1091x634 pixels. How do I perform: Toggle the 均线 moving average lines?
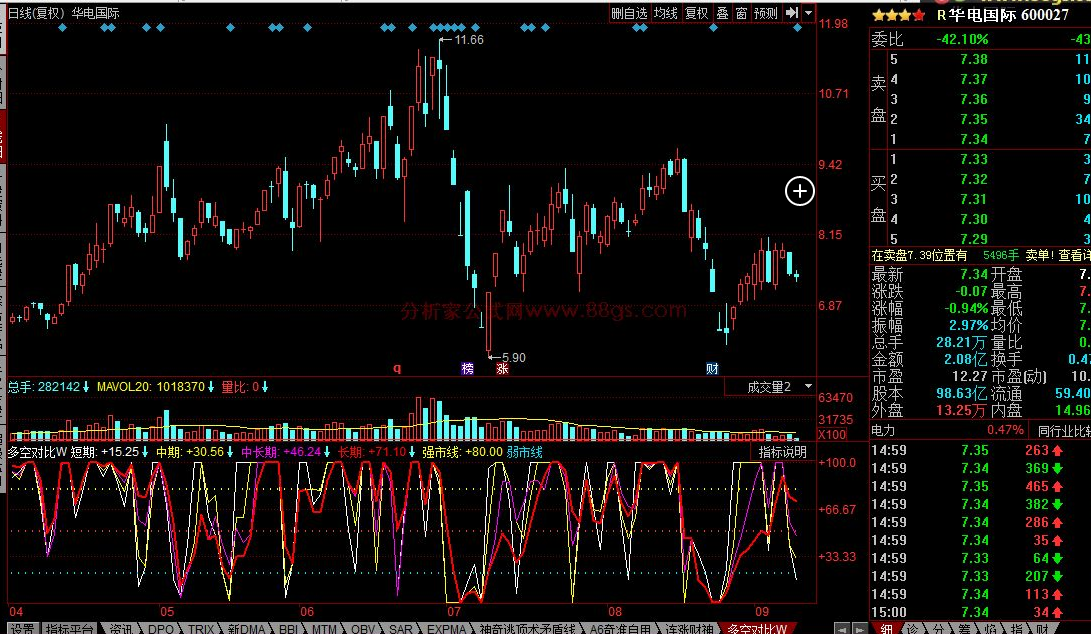coord(665,13)
